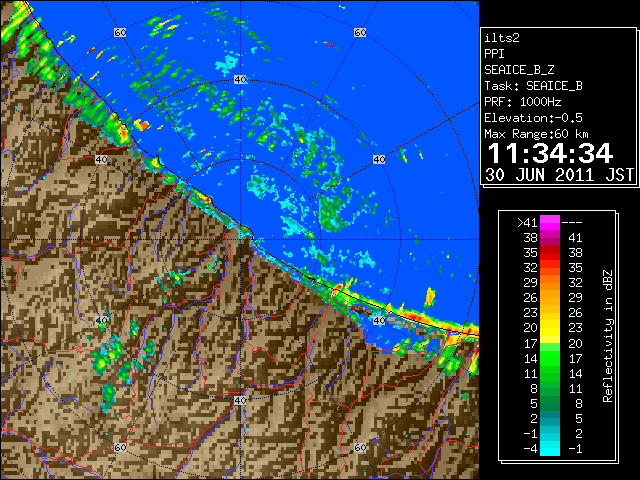Select the 'Elevation:-0.5' text
Viewport: 640px width, 480px height.
[x=533, y=118]
